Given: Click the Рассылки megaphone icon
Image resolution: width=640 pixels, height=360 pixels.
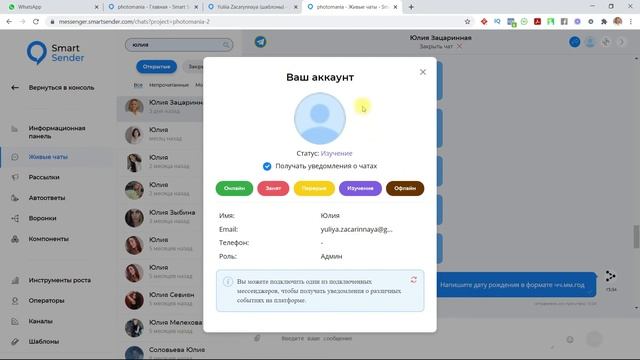Looking at the screenshot, I should 15,177.
